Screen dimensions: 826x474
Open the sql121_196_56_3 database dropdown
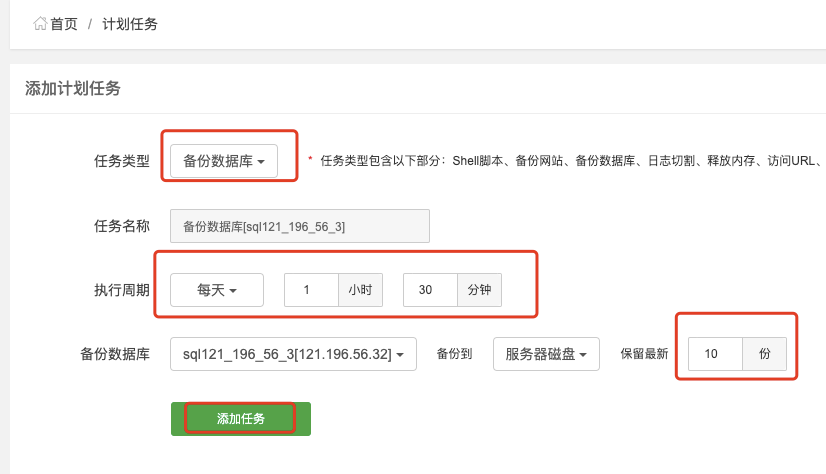point(293,354)
